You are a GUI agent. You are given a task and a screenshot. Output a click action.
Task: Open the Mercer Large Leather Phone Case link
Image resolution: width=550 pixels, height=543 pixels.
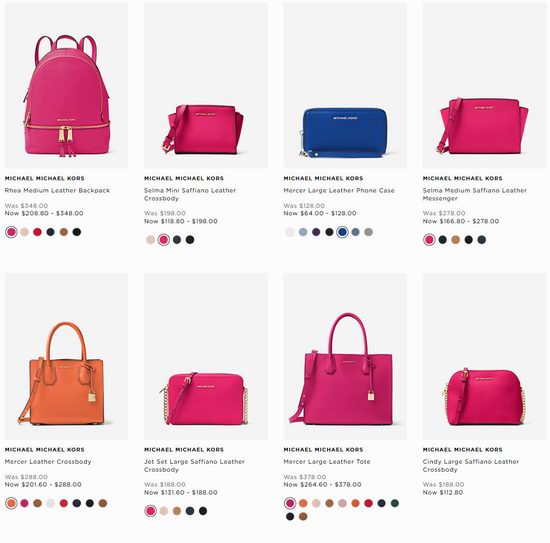[339, 190]
